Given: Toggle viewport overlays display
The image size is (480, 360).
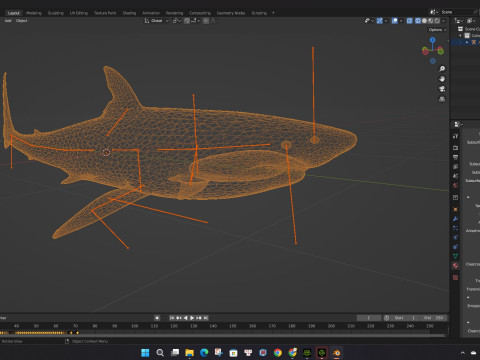Looking at the screenshot, I should [395, 21].
